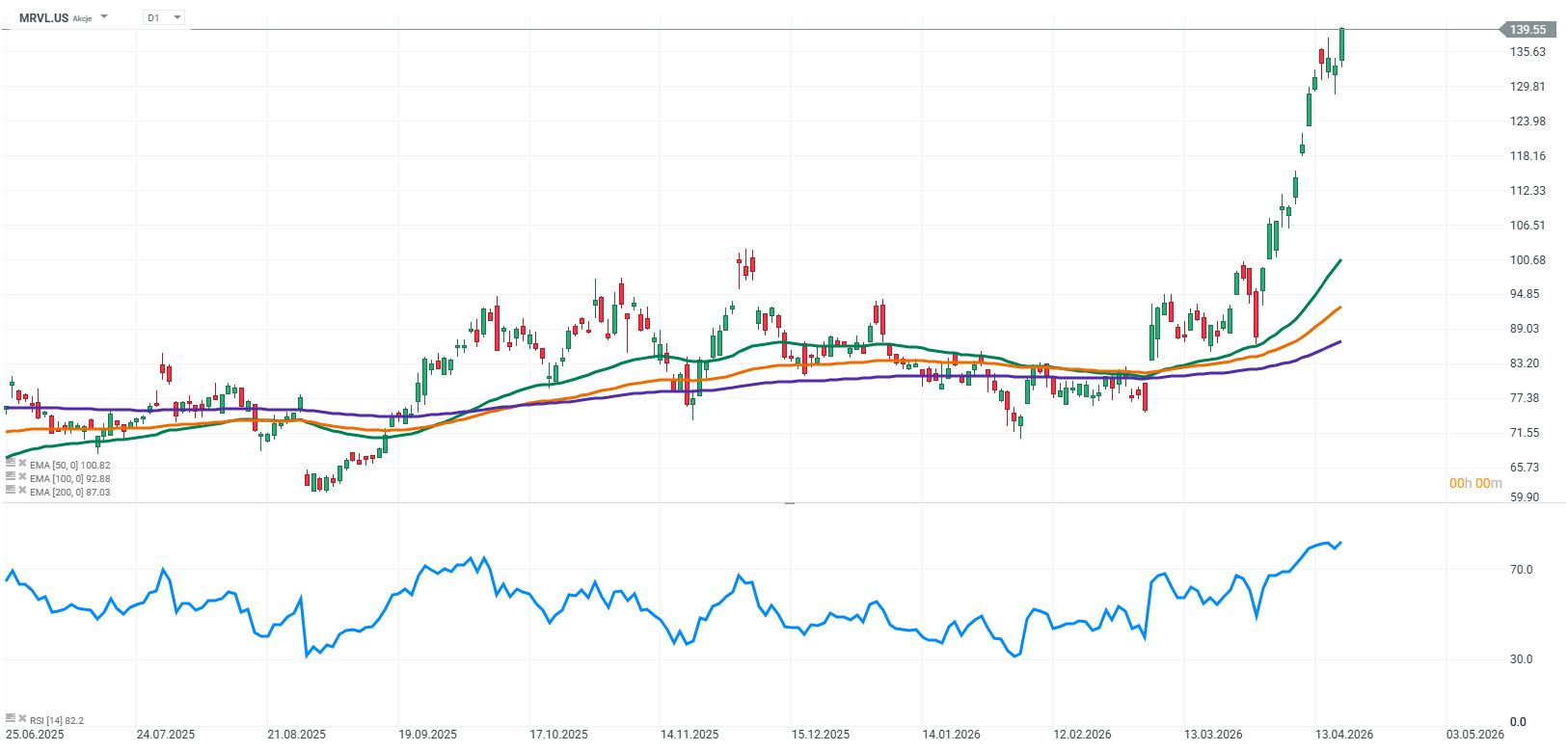Click the MRVL.US symbol name
This screenshot has height=751, width=1568.
(x=43, y=17)
